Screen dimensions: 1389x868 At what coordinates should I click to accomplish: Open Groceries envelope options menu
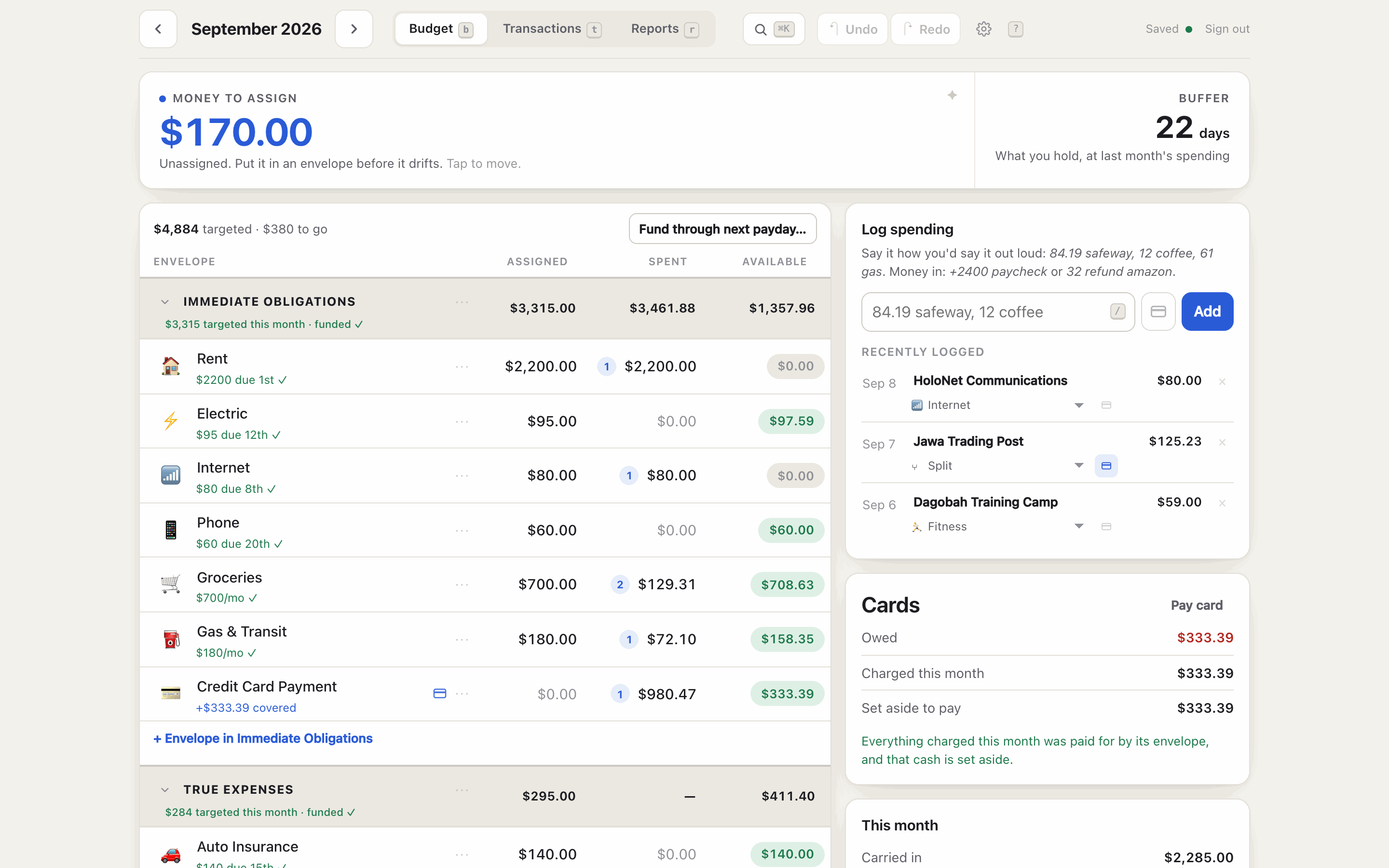462,584
